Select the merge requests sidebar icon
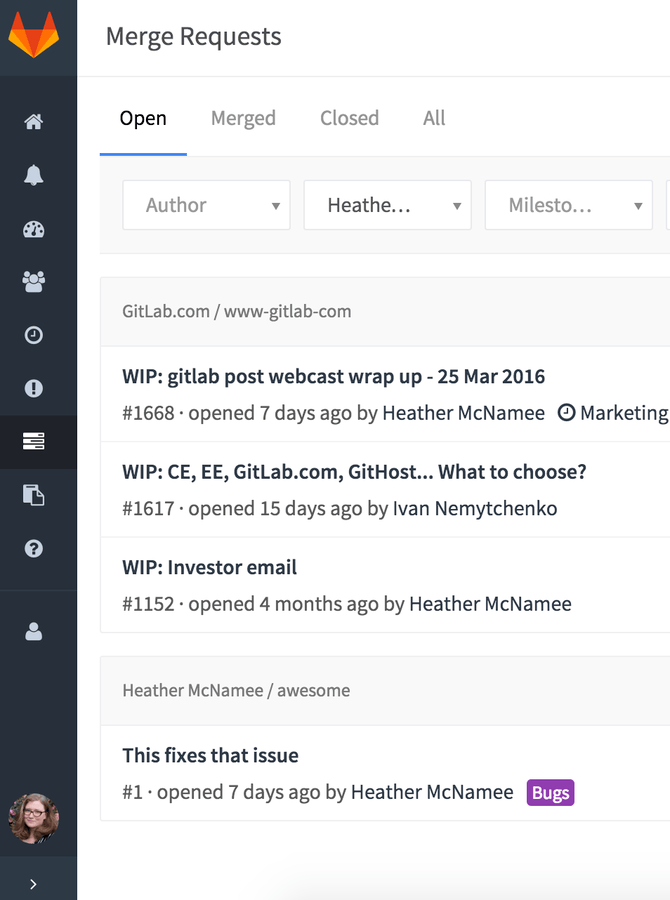Image resolution: width=670 pixels, height=900 pixels. pos(33,441)
